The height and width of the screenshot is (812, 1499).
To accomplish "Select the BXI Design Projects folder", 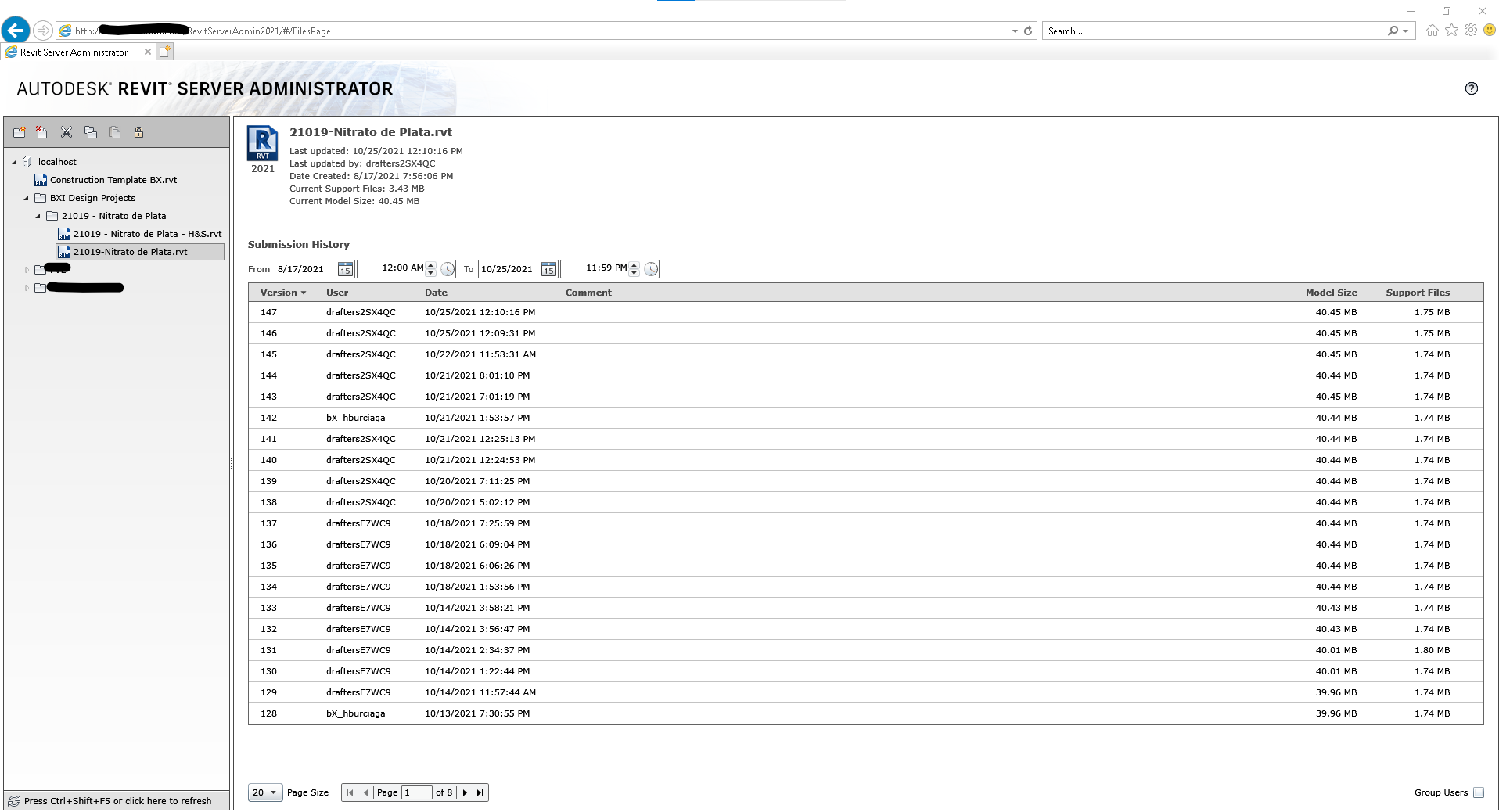I will (92, 198).
